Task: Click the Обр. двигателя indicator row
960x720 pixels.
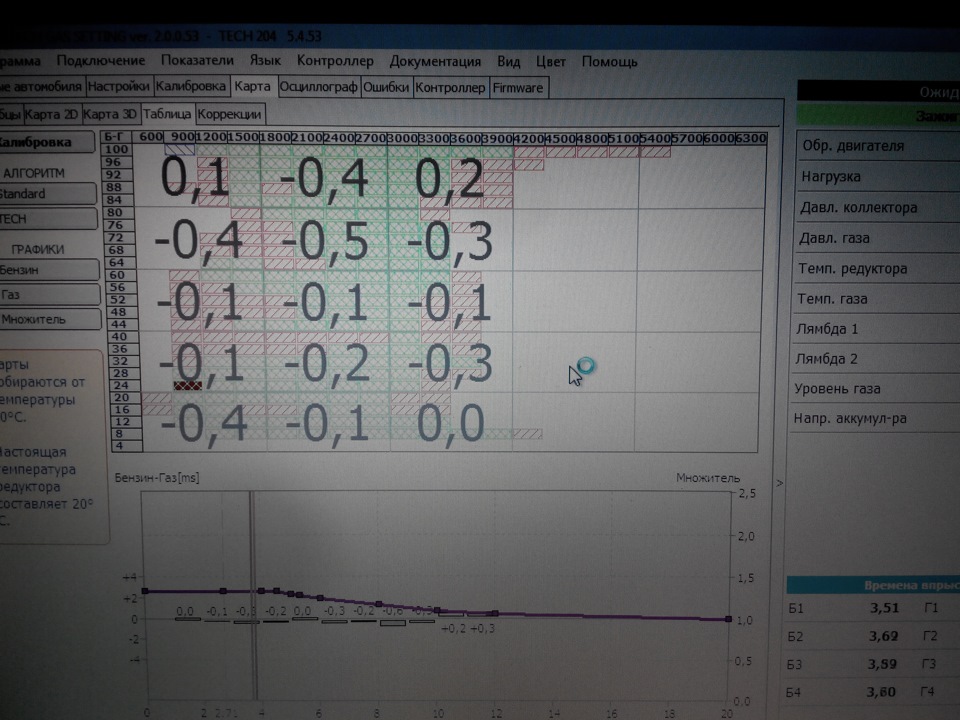Action: [877, 146]
